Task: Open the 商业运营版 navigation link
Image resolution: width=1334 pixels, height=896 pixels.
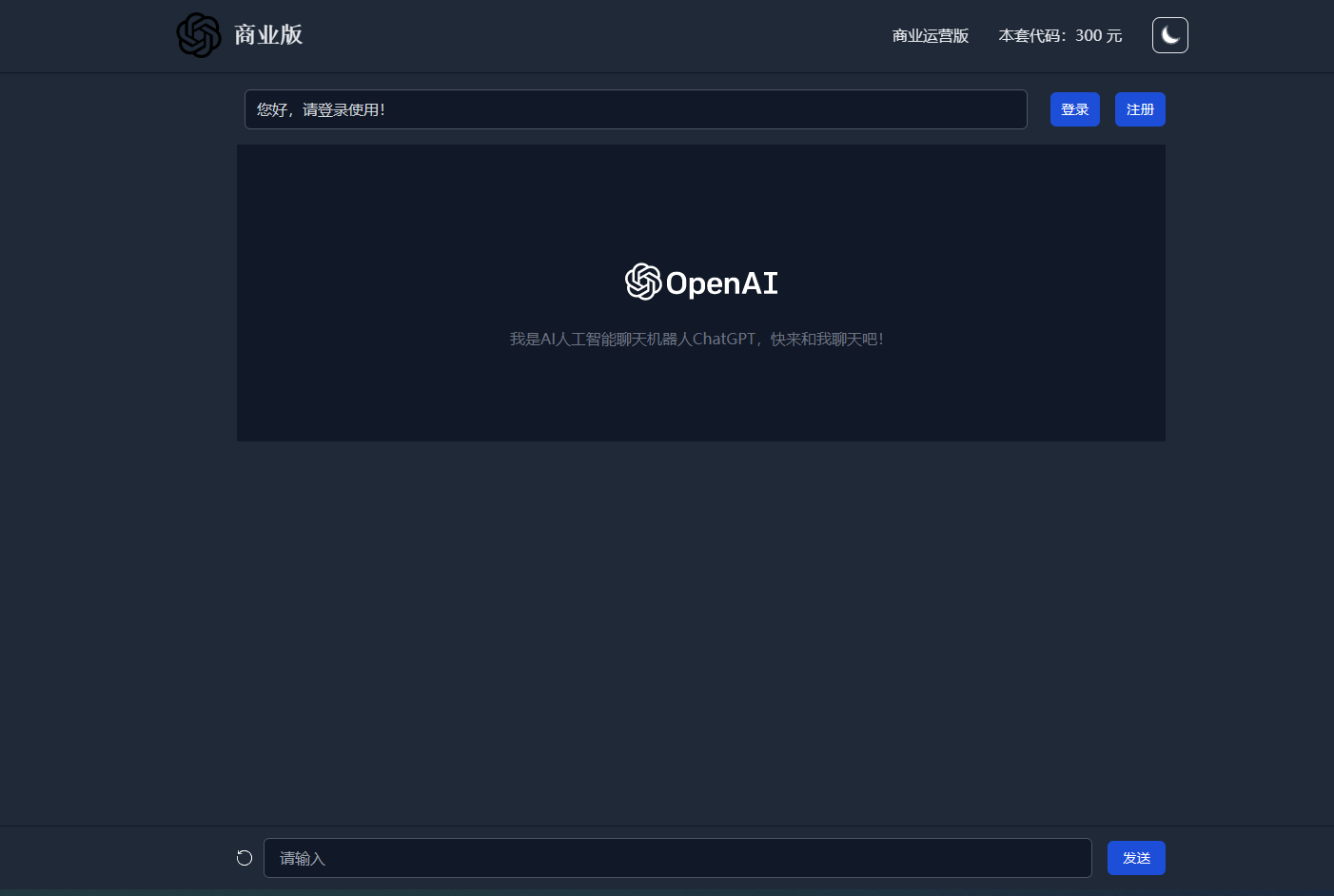Action: 931,35
